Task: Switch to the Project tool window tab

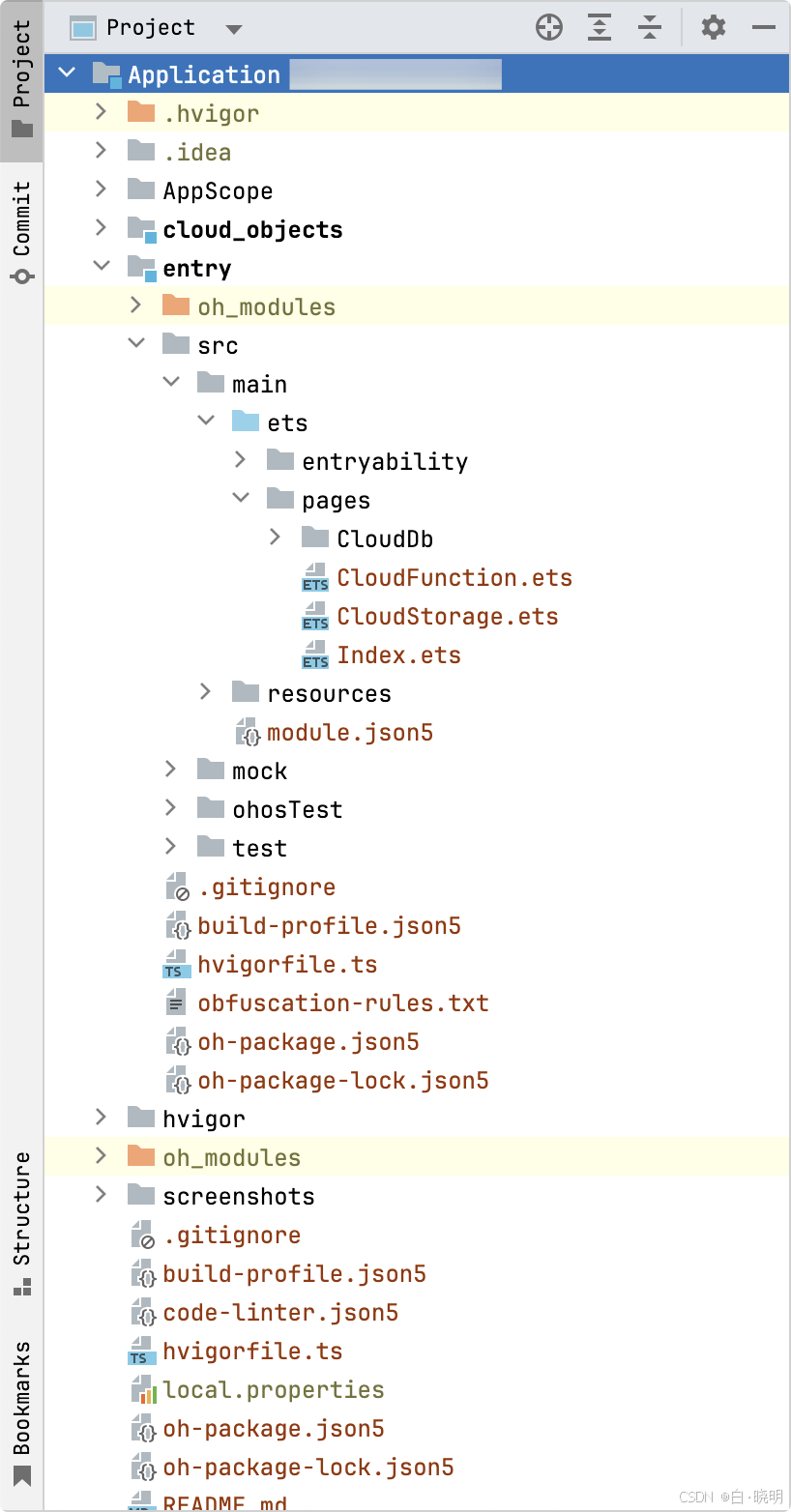Action: [21, 79]
